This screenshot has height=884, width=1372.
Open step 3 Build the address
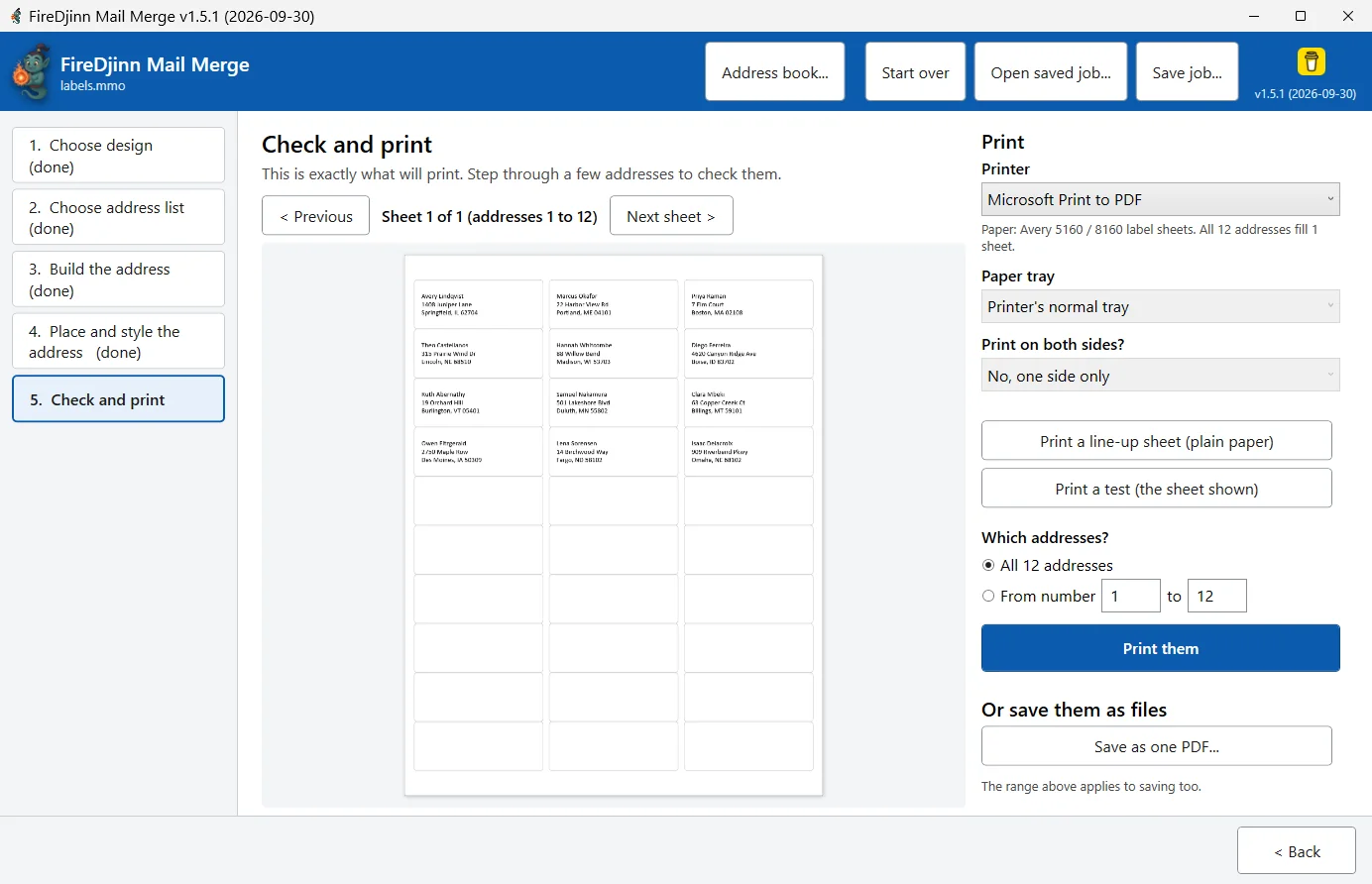[118, 279]
